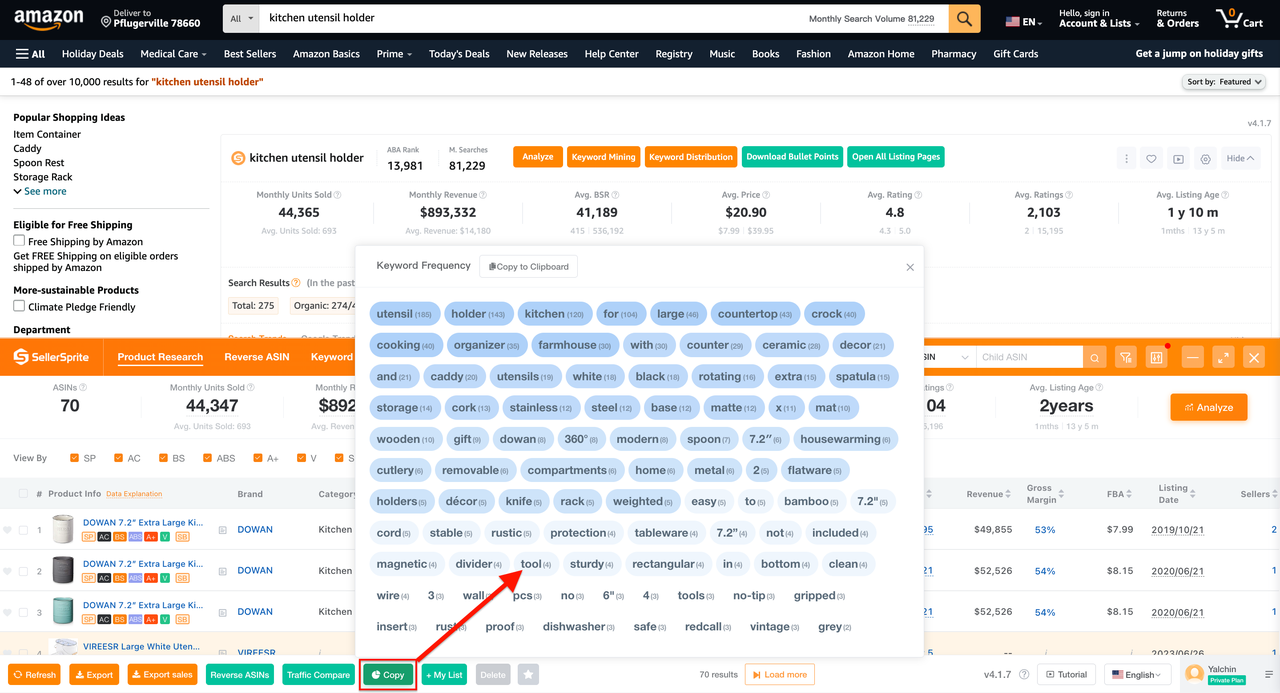The width and height of the screenshot is (1280, 693).
Task: Favorite product row 1 with heart icon
Action: (x=8, y=530)
